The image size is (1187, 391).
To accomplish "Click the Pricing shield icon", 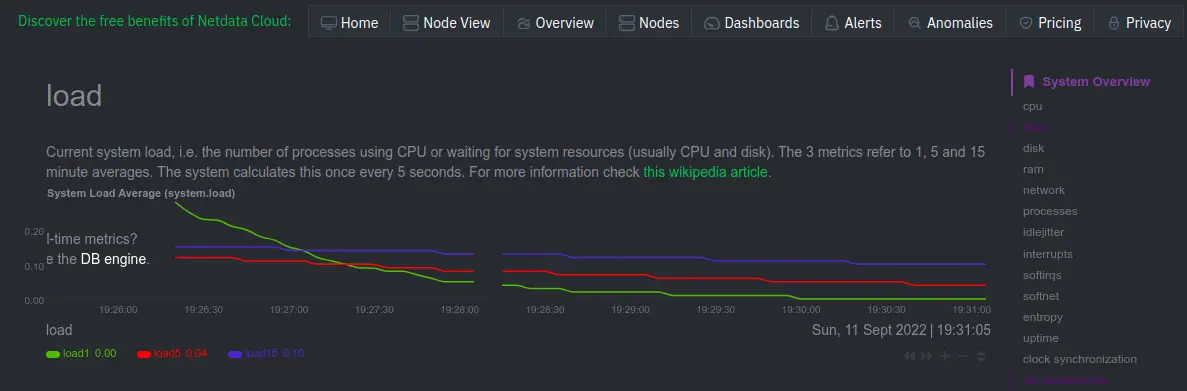I will click(x=1026, y=23).
